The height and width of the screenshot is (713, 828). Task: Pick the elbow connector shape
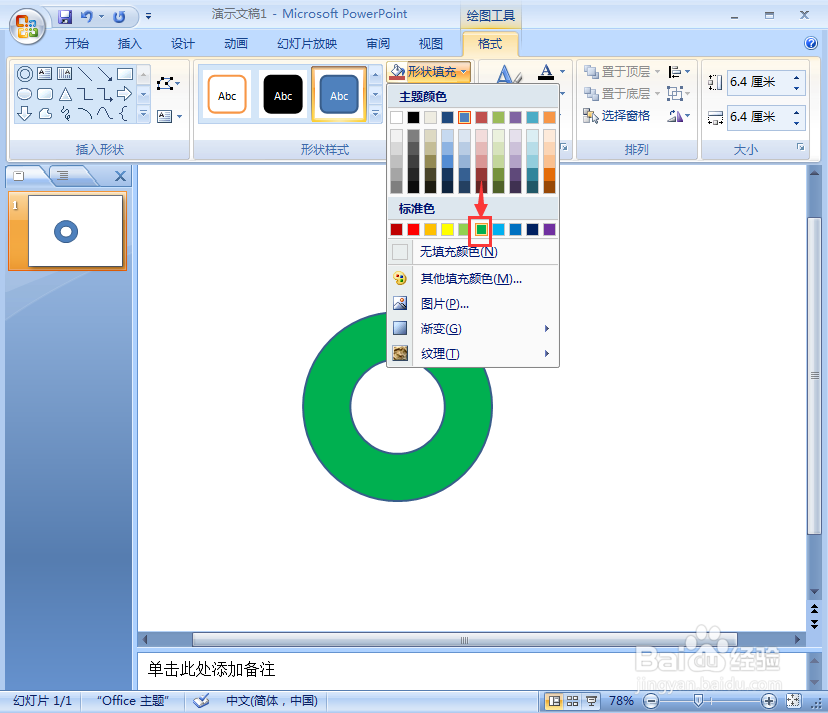pyautogui.click(x=84, y=94)
